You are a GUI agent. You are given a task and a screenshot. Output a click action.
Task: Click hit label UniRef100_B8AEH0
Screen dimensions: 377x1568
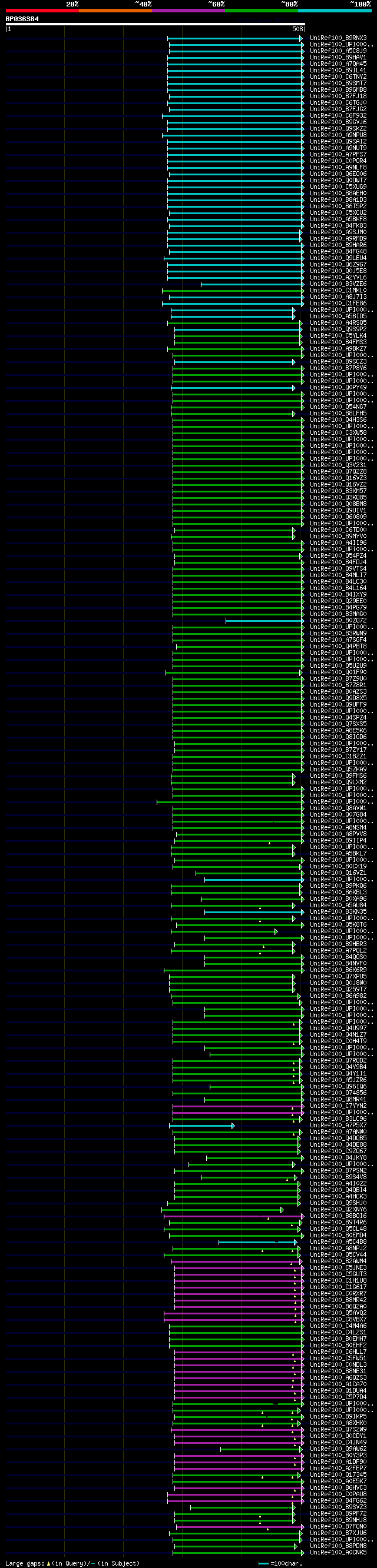pos(338,194)
